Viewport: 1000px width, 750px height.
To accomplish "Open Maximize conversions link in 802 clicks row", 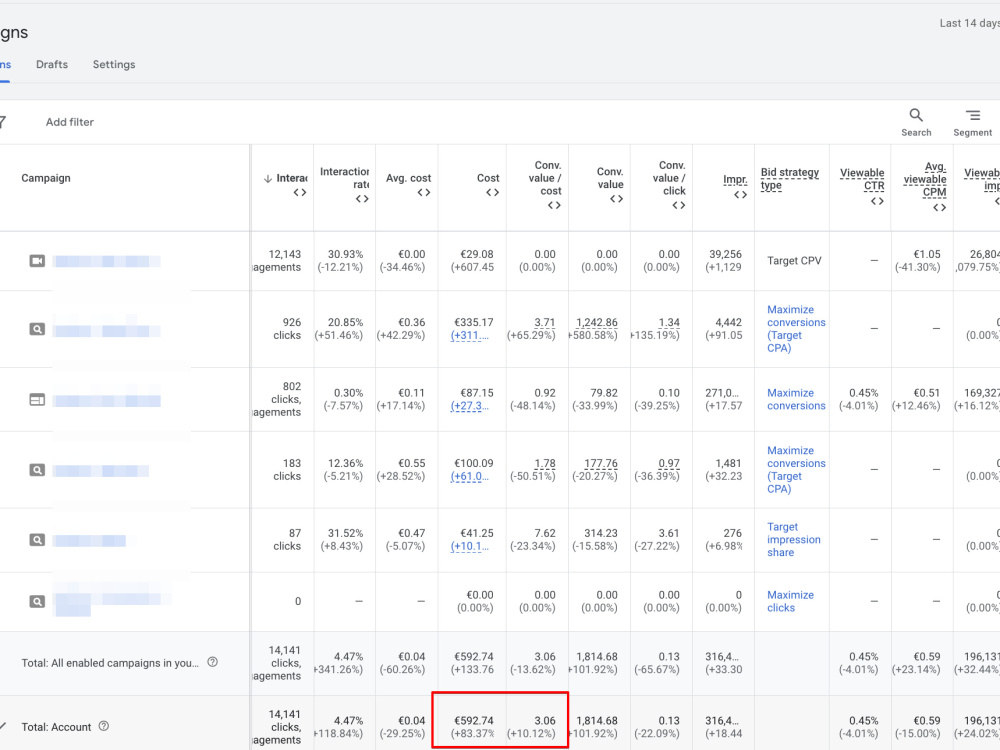I will 796,399.
